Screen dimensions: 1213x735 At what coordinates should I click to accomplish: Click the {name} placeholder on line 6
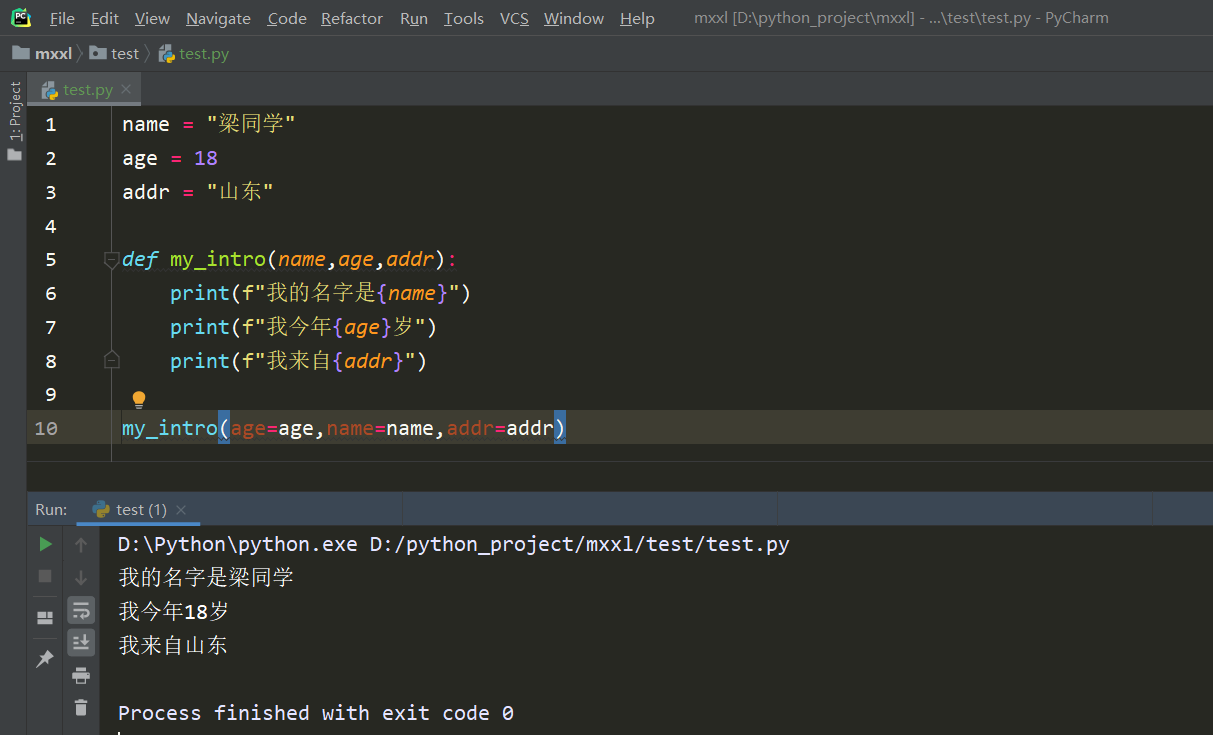(412, 293)
